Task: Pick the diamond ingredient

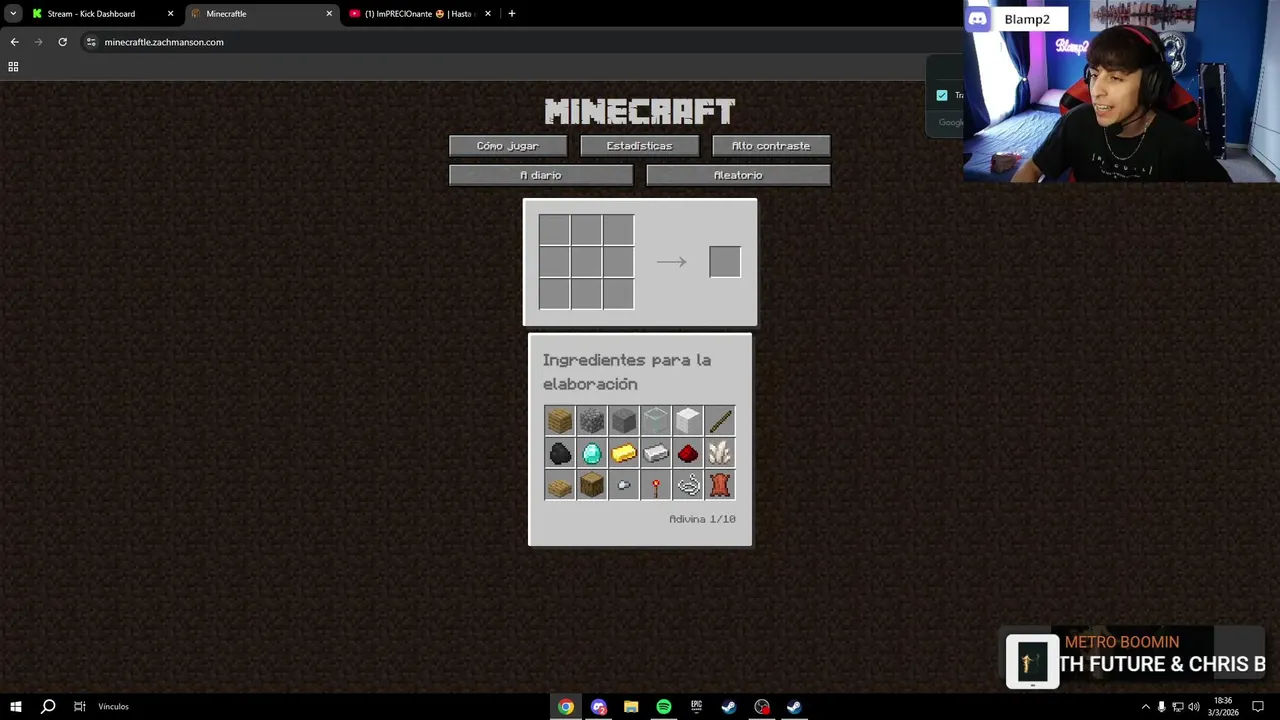Action: click(x=592, y=453)
